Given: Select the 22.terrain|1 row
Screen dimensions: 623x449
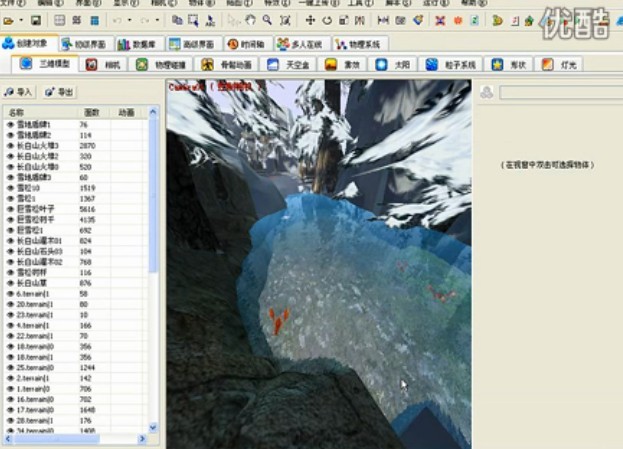Looking at the screenshot, I should [76, 336].
